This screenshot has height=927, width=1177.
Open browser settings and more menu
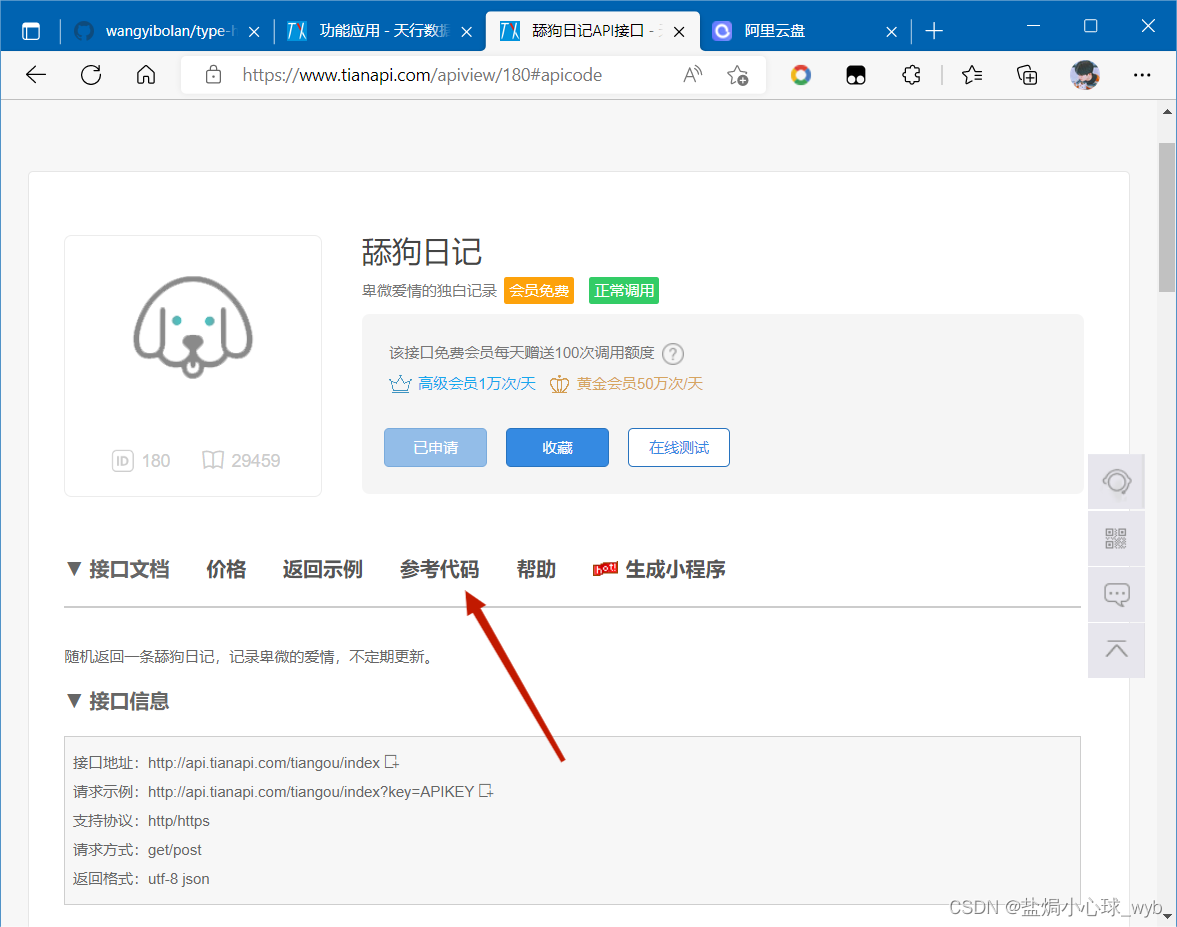coord(1142,75)
